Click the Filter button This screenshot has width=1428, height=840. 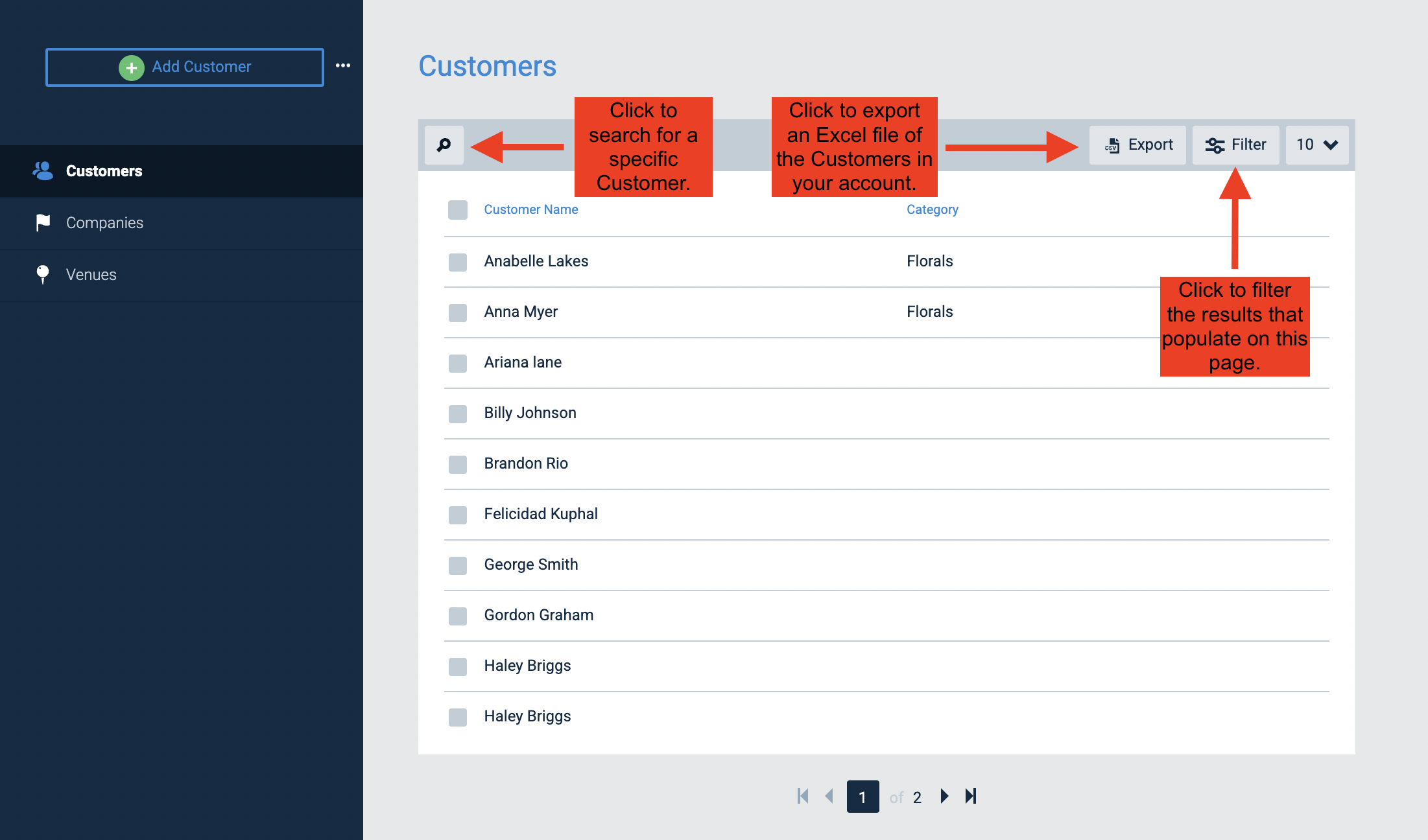(x=1236, y=145)
